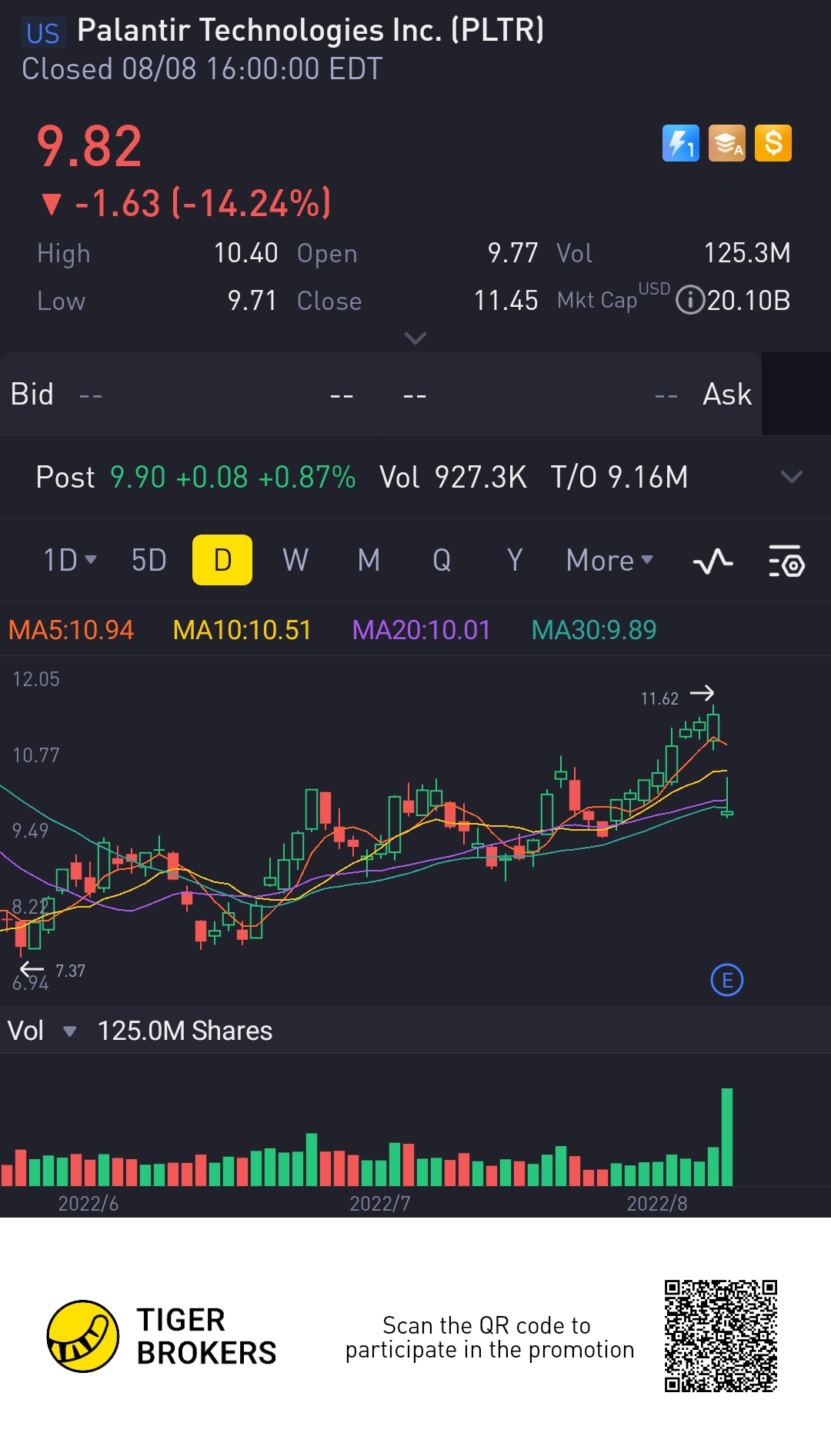This screenshot has width=831, height=1456.
Task: Tap Scan the QR code promotion text
Action: (489, 1338)
